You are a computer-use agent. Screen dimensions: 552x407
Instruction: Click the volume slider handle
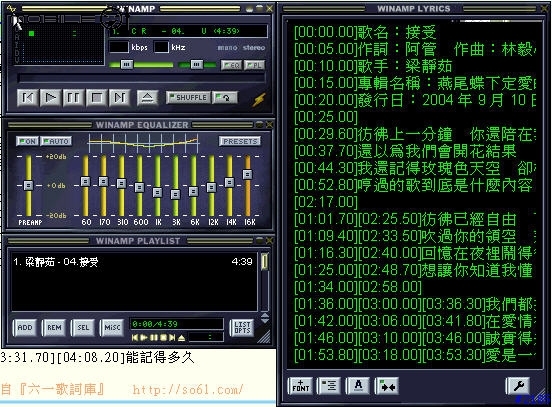127,64
